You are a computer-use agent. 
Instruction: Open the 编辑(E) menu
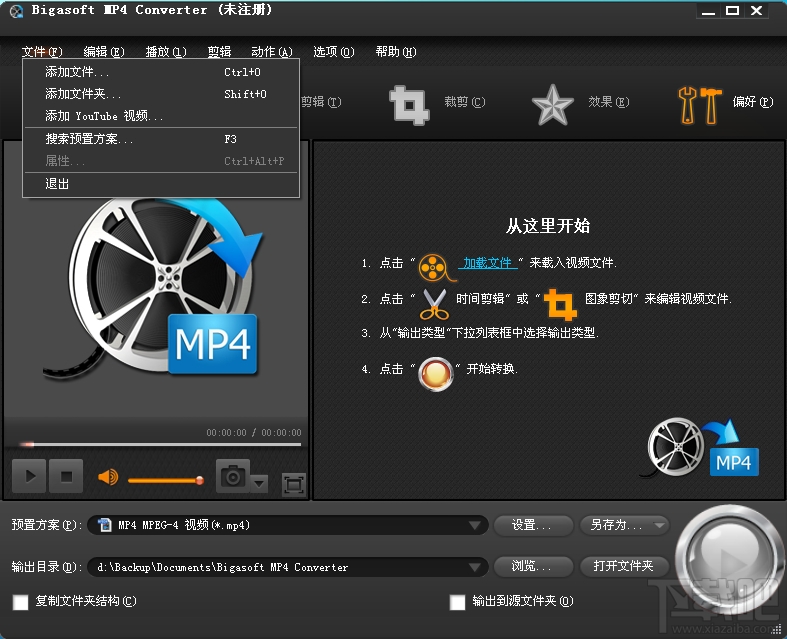click(104, 52)
